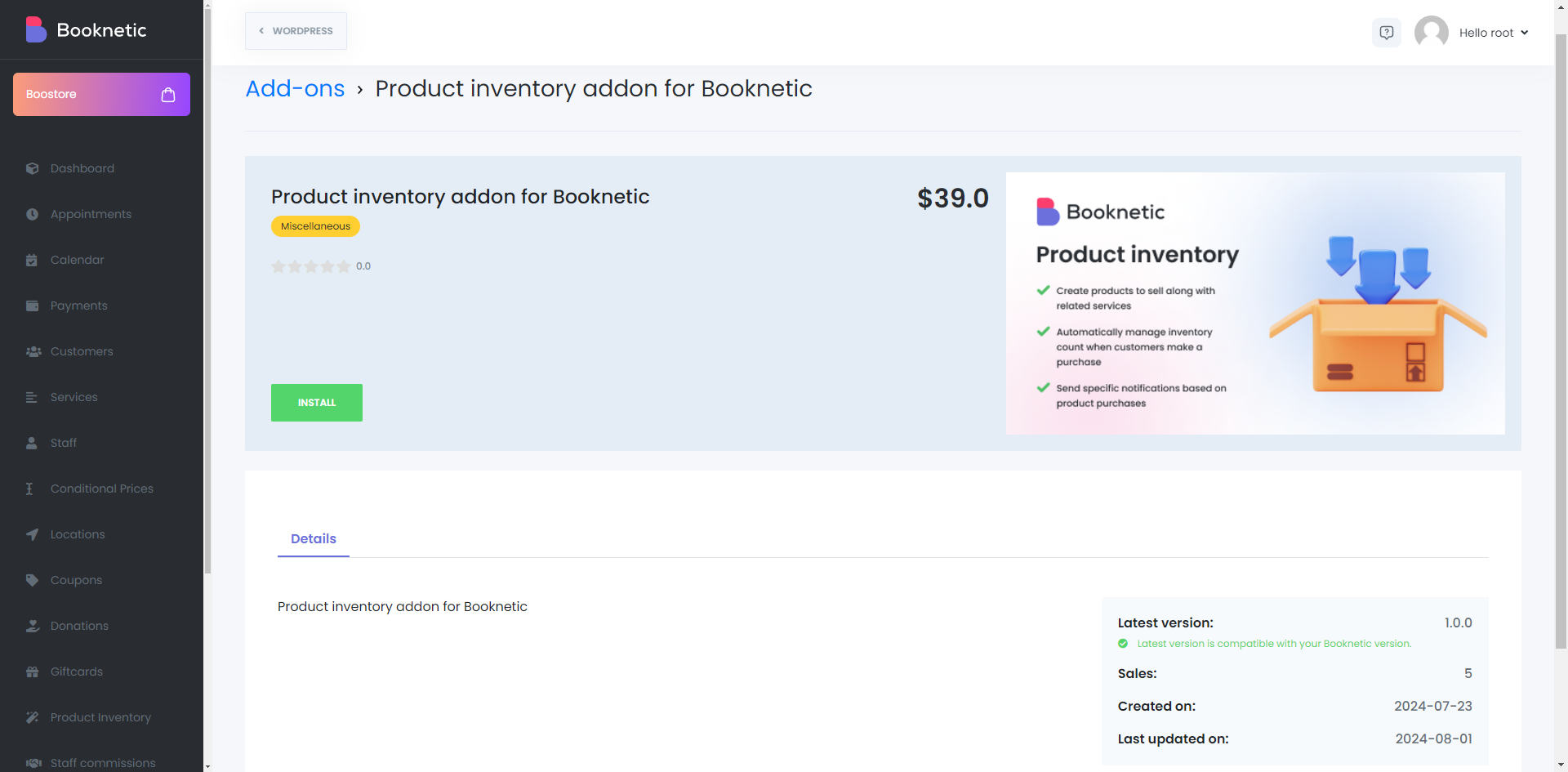Click the Services list icon
The width and height of the screenshot is (1568, 772).
[32, 397]
